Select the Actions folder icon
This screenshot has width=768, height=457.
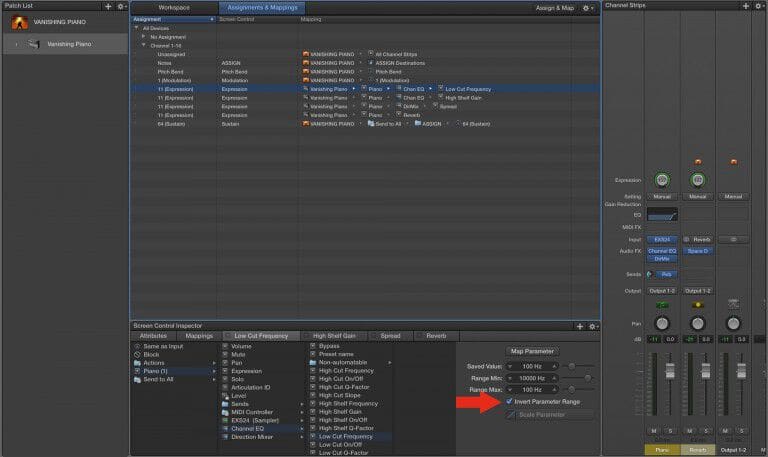click(137, 363)
